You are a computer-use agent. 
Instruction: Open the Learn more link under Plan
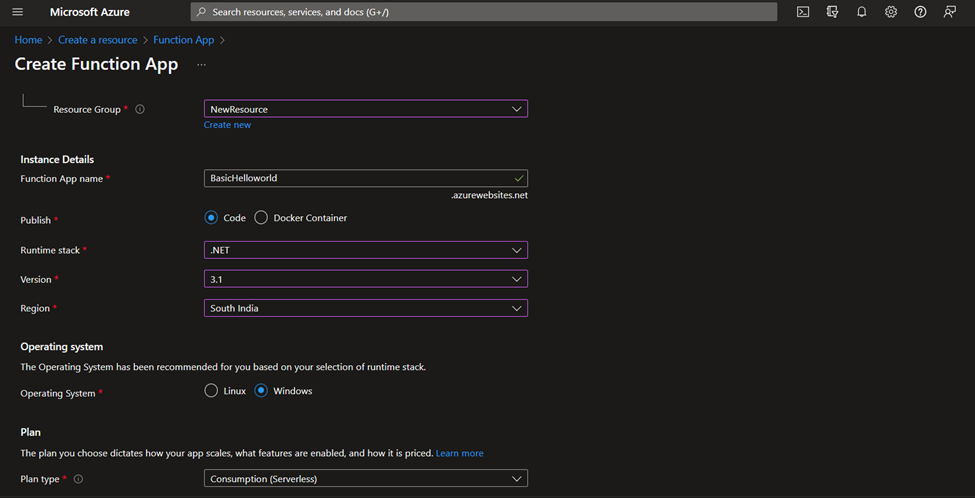460,453
